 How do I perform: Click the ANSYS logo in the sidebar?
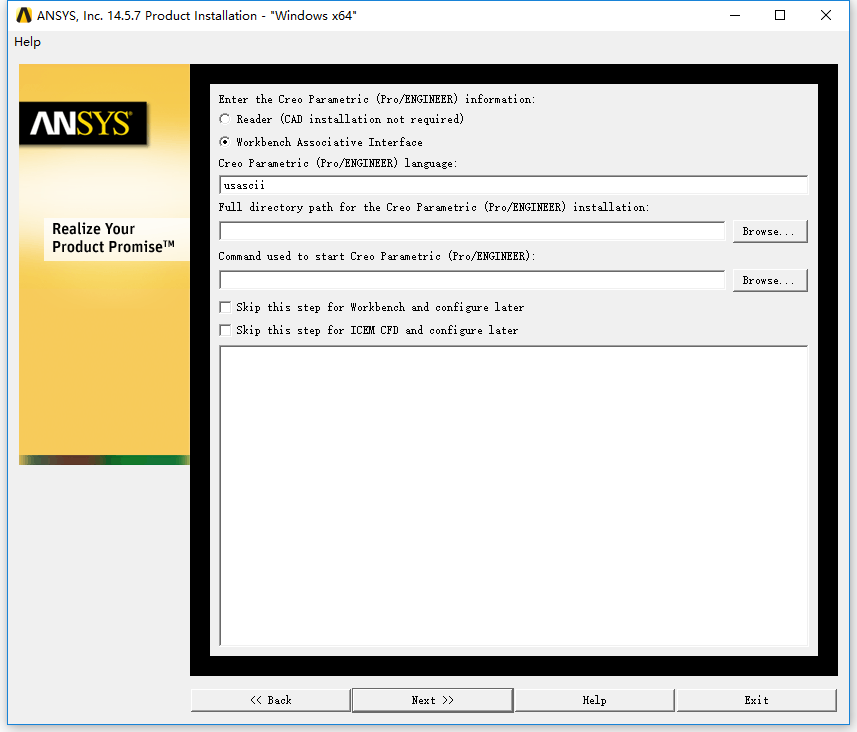(x=83, y=124)
